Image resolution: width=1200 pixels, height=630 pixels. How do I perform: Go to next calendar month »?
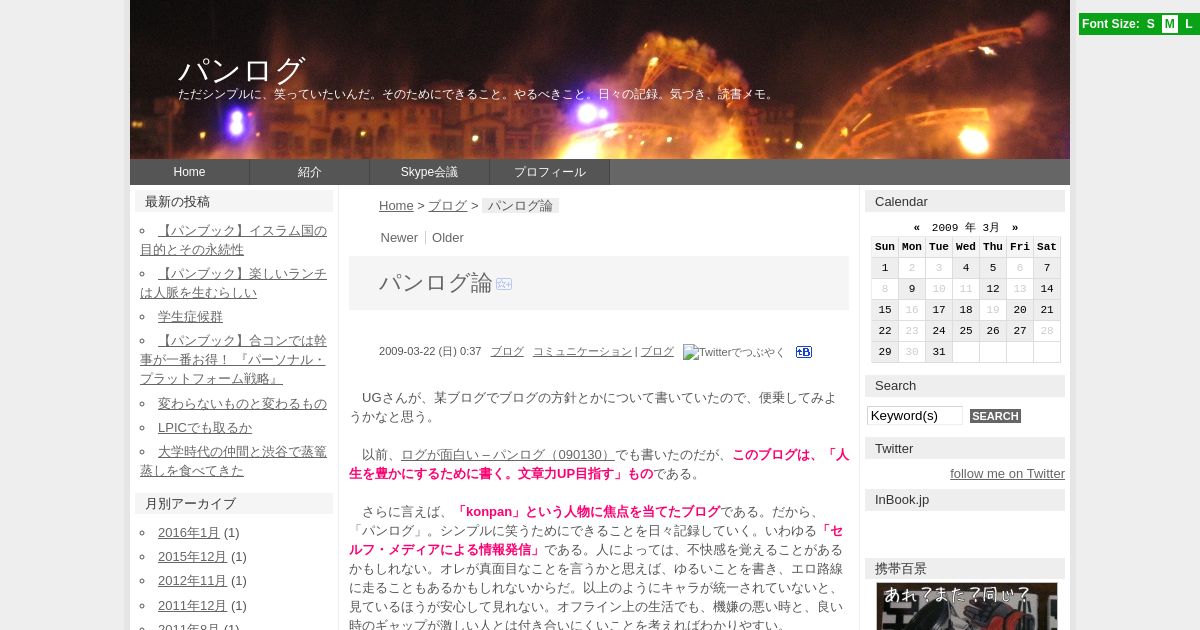pyautogui.click(x=1015, y=228)
